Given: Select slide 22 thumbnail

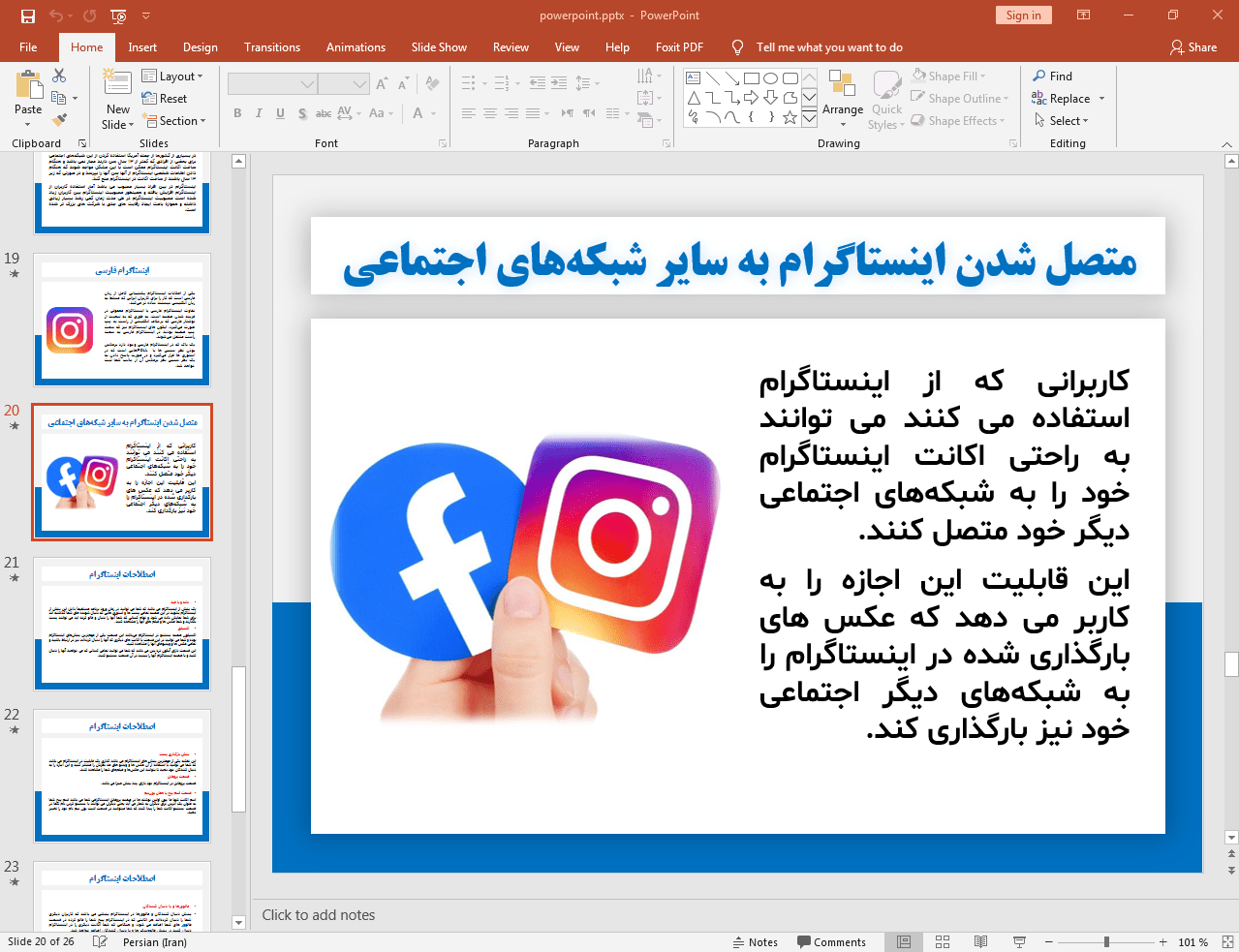Looking at the screenshot, I should click(x=122, y=776).
